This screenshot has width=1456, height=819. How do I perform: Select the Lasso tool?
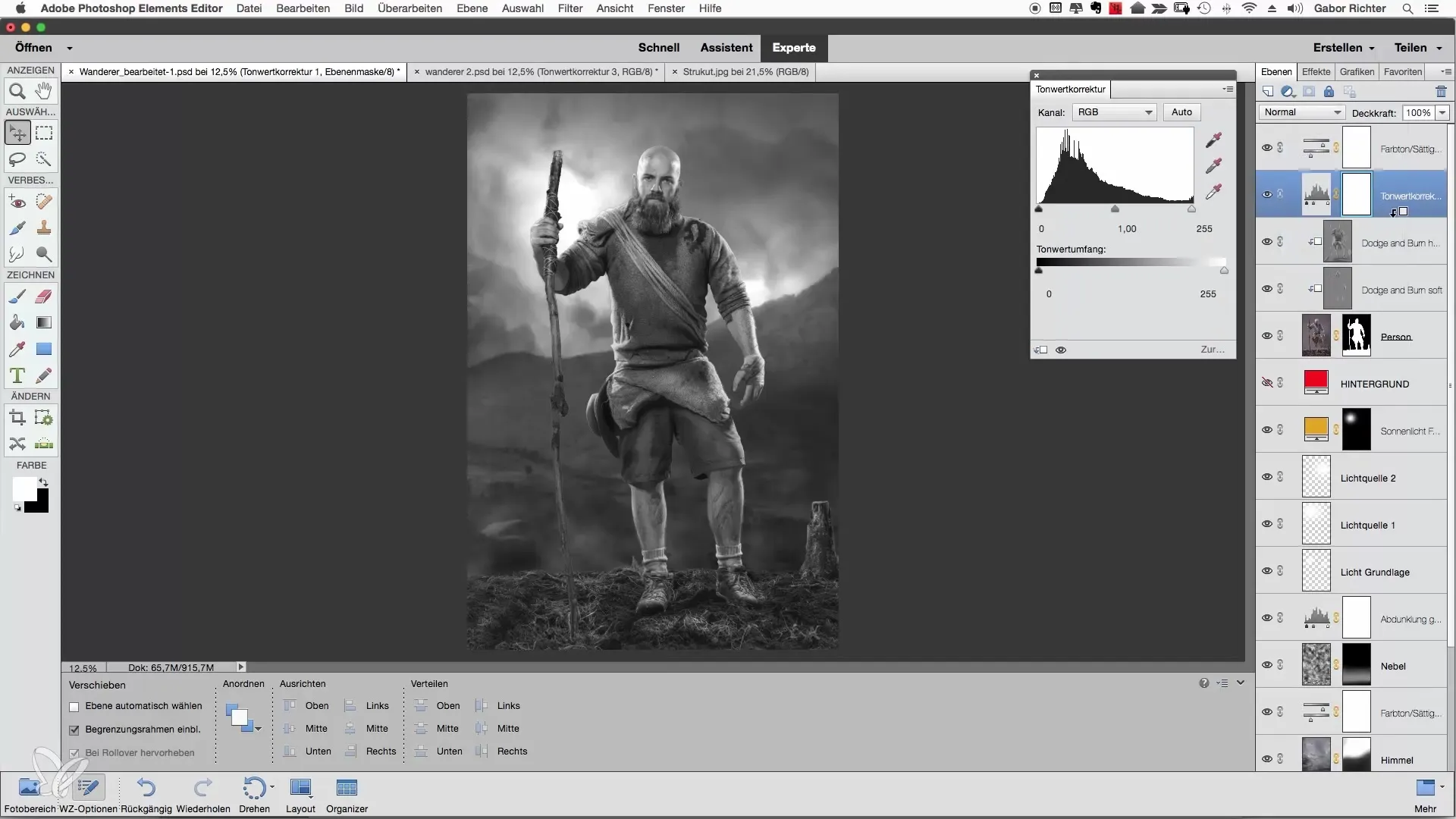17,159
